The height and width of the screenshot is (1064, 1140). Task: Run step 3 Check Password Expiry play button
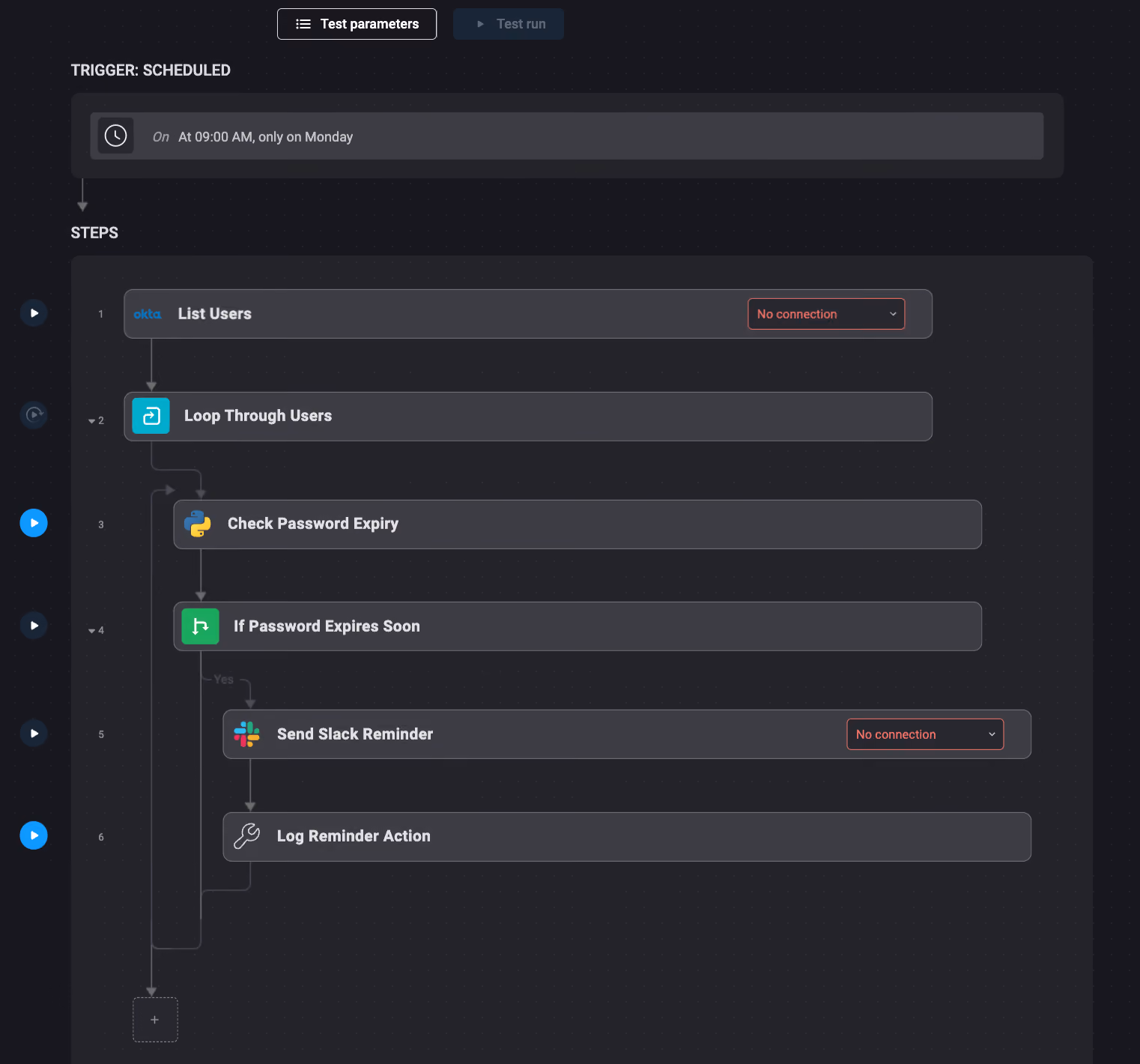(x=34, y=523)
